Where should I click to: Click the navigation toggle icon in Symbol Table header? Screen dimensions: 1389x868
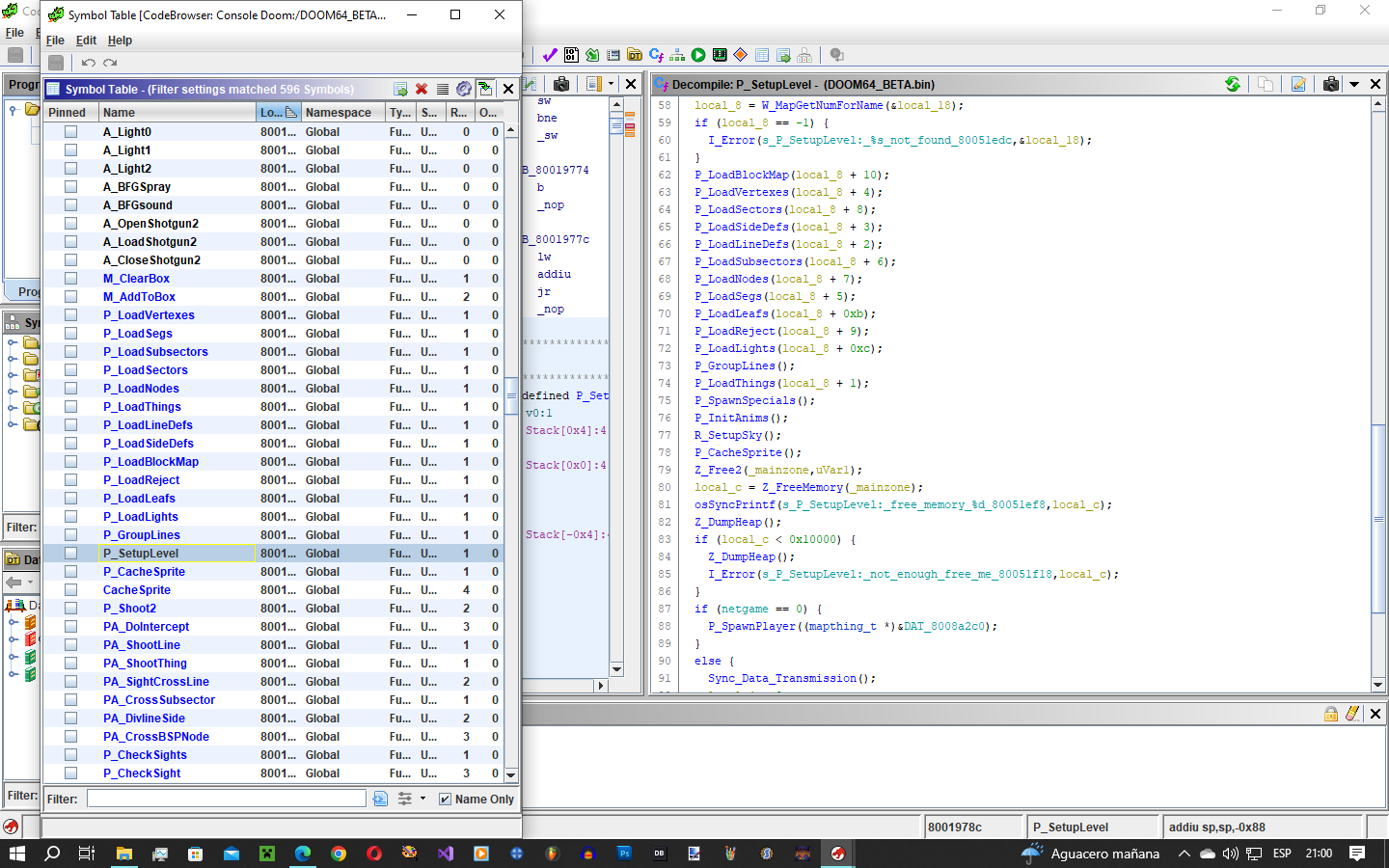pos(485,89)
